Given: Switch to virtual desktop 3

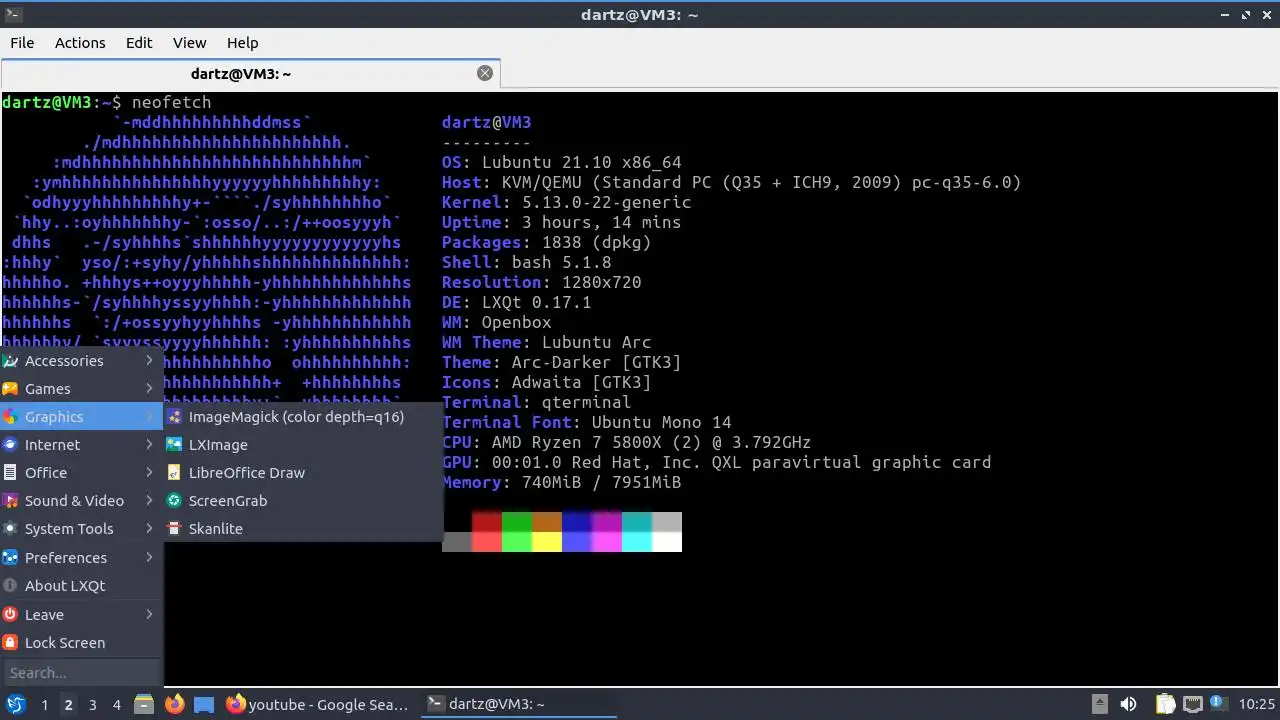Looking at the screenshot, I should (92, 705).
